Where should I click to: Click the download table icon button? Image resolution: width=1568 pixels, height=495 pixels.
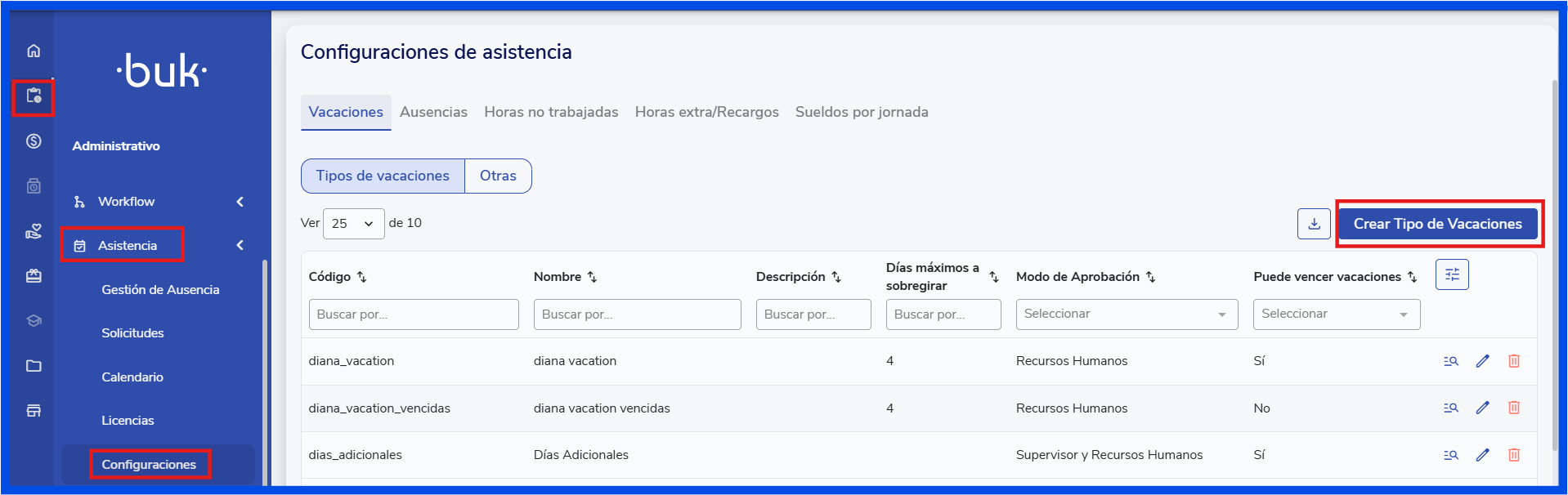coord(1314,224)
